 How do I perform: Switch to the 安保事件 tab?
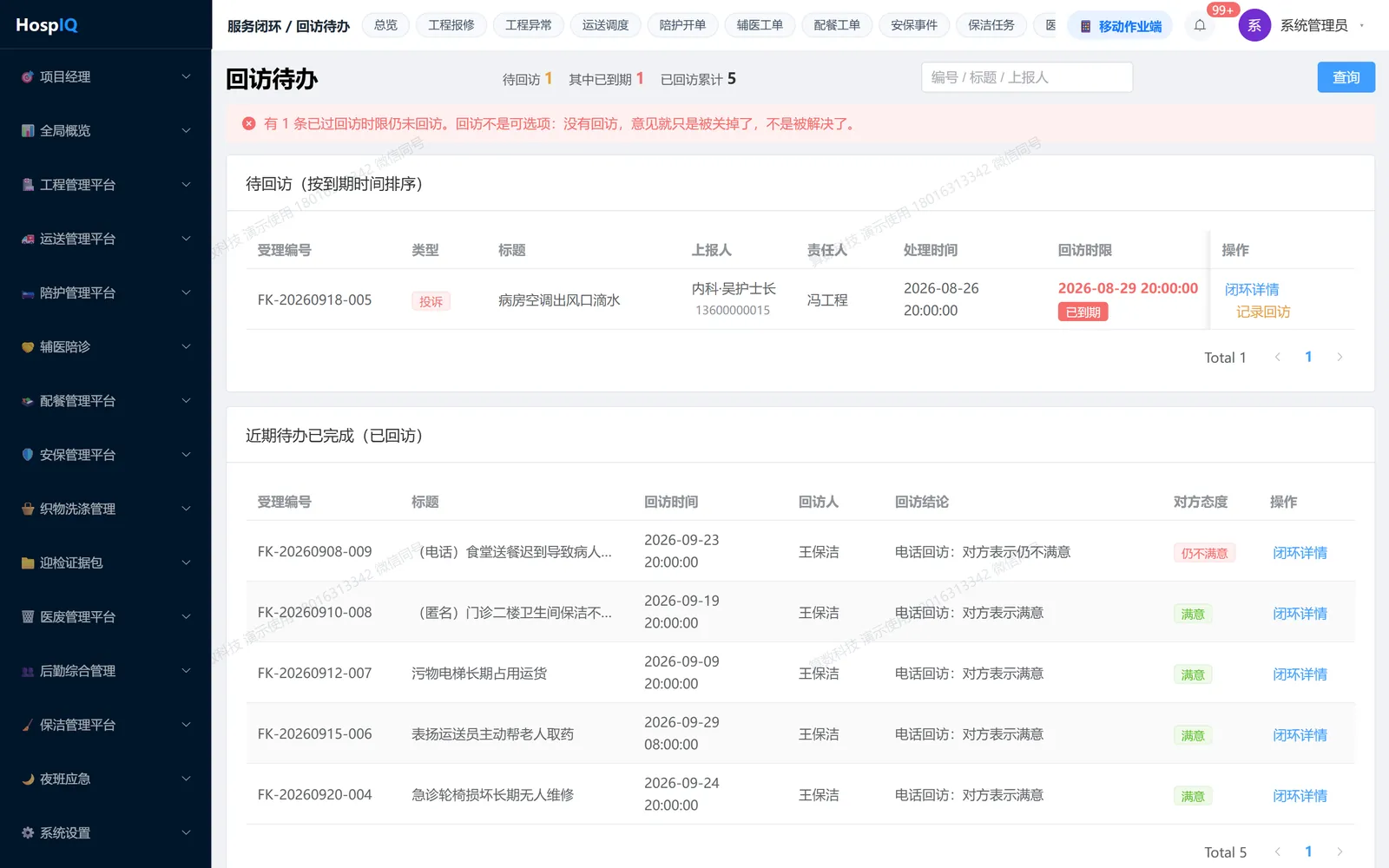point(915,25)
